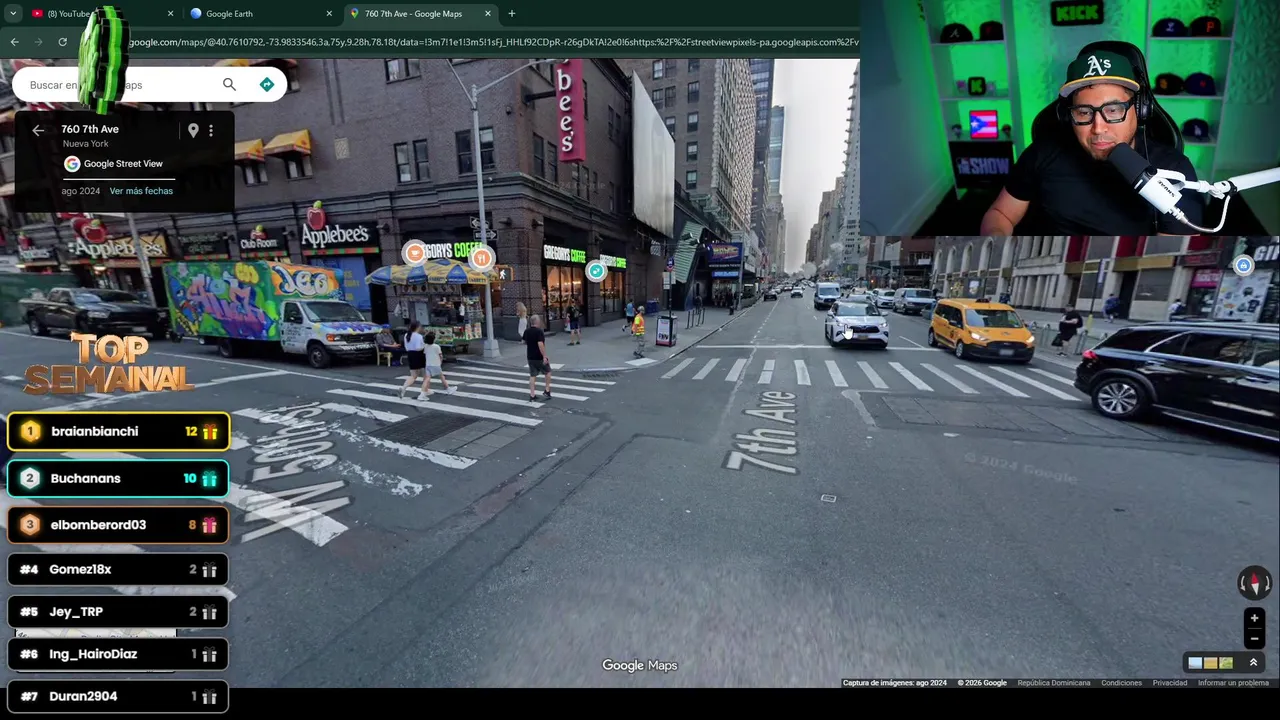Click the Ing_HairoDiaz leaderboard row
The height and width of the screenshot is (720, 1280).
coord(118,654)
